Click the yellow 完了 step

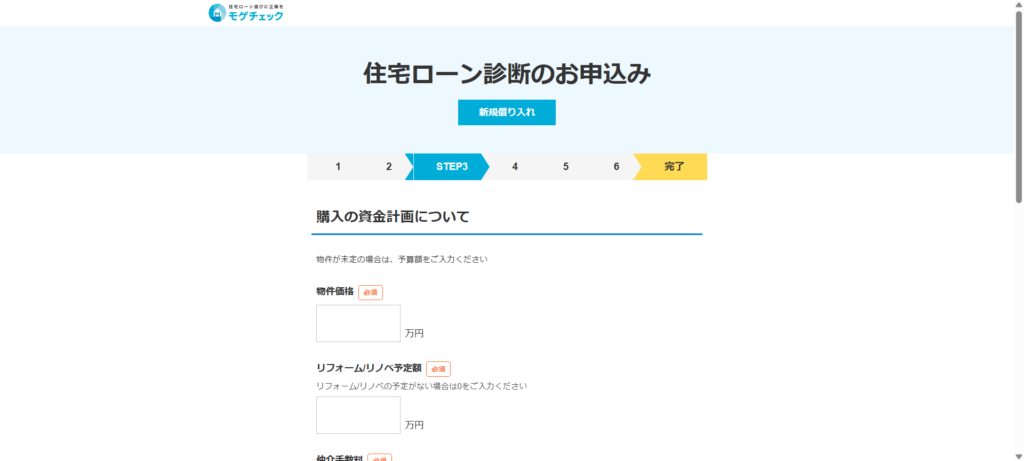pyautogui.click(x=674, y=167)
